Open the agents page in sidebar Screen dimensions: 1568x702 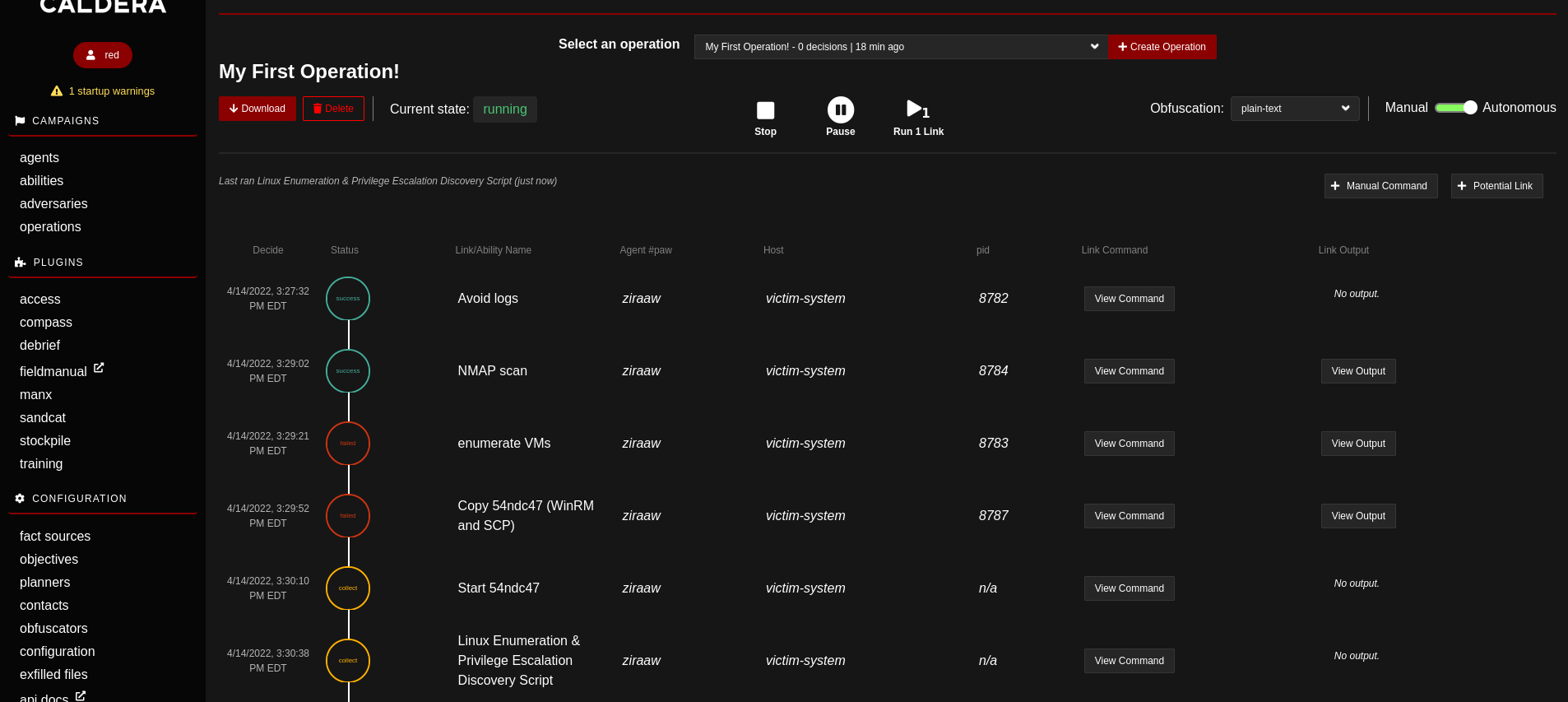click(x=39, y=157)
